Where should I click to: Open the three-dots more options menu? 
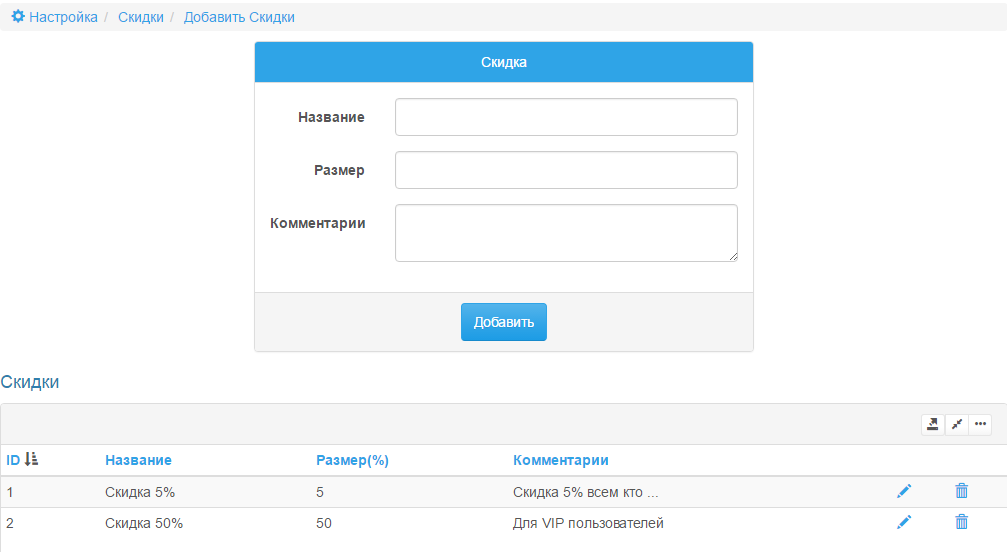980,424
